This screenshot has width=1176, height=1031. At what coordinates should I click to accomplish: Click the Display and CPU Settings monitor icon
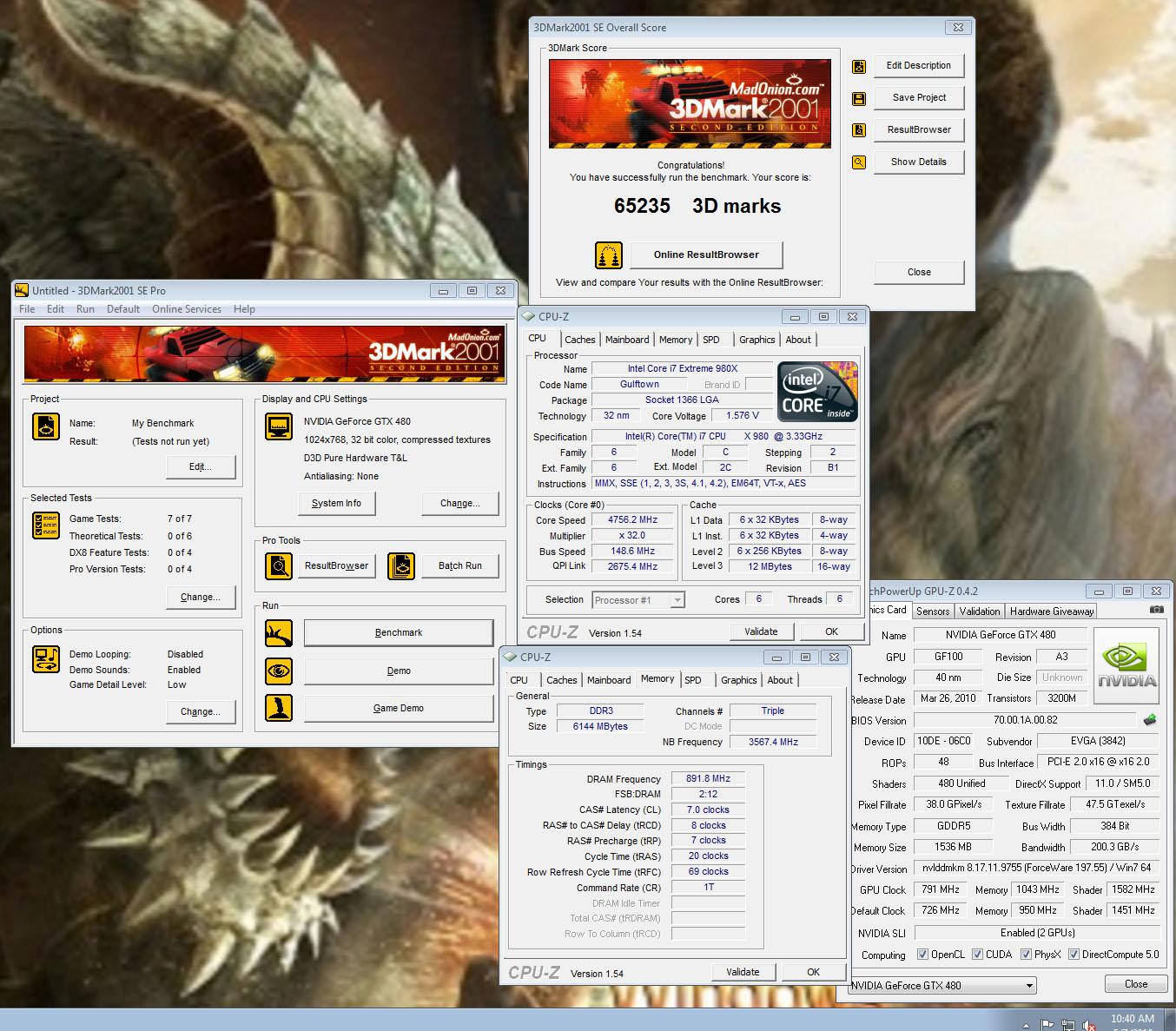(279, 426)
